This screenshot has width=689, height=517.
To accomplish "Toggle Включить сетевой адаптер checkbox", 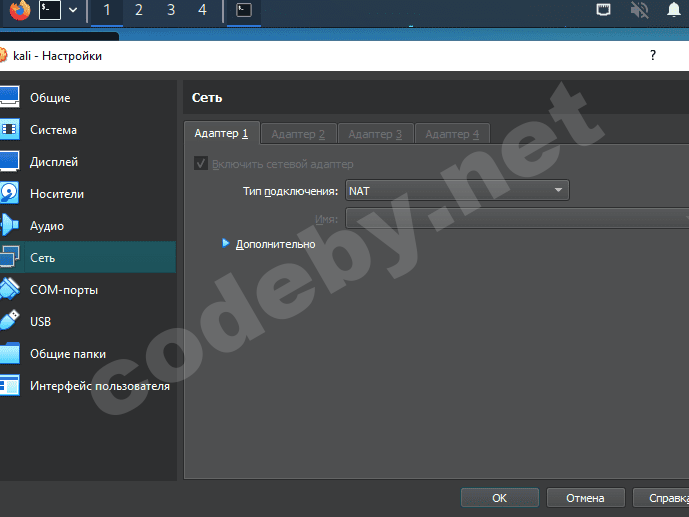I will coord(201,164).
